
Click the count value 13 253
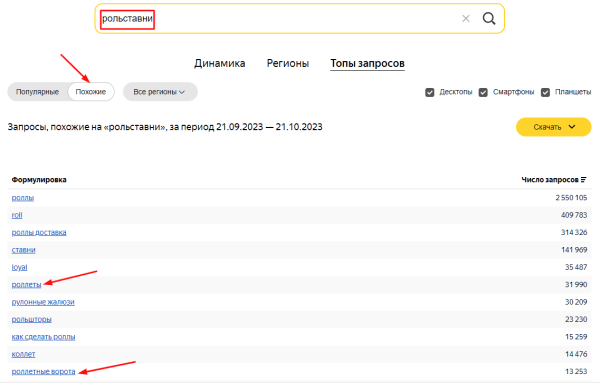tap(576, 372)
